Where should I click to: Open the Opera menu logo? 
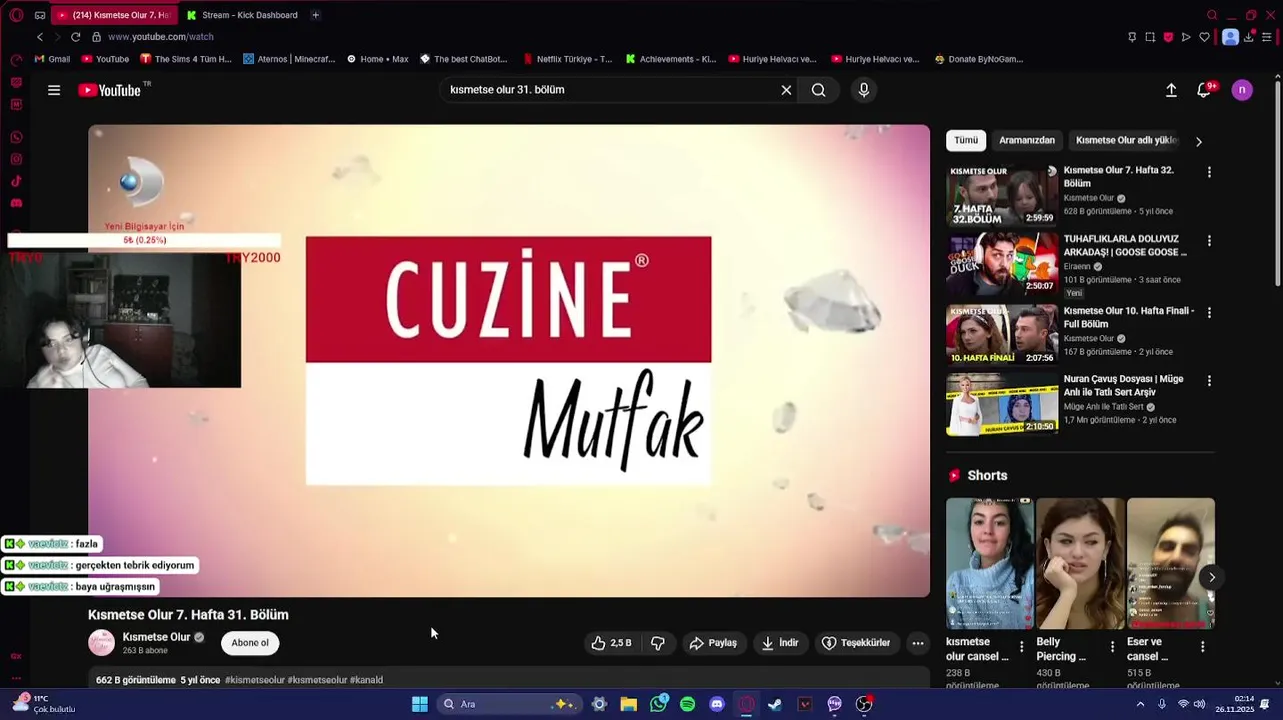(16, 15)
